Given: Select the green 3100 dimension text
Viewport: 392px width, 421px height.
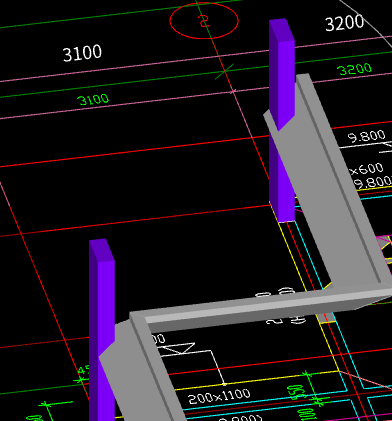Looking at the screenshot, I should [x=93, y=100].
